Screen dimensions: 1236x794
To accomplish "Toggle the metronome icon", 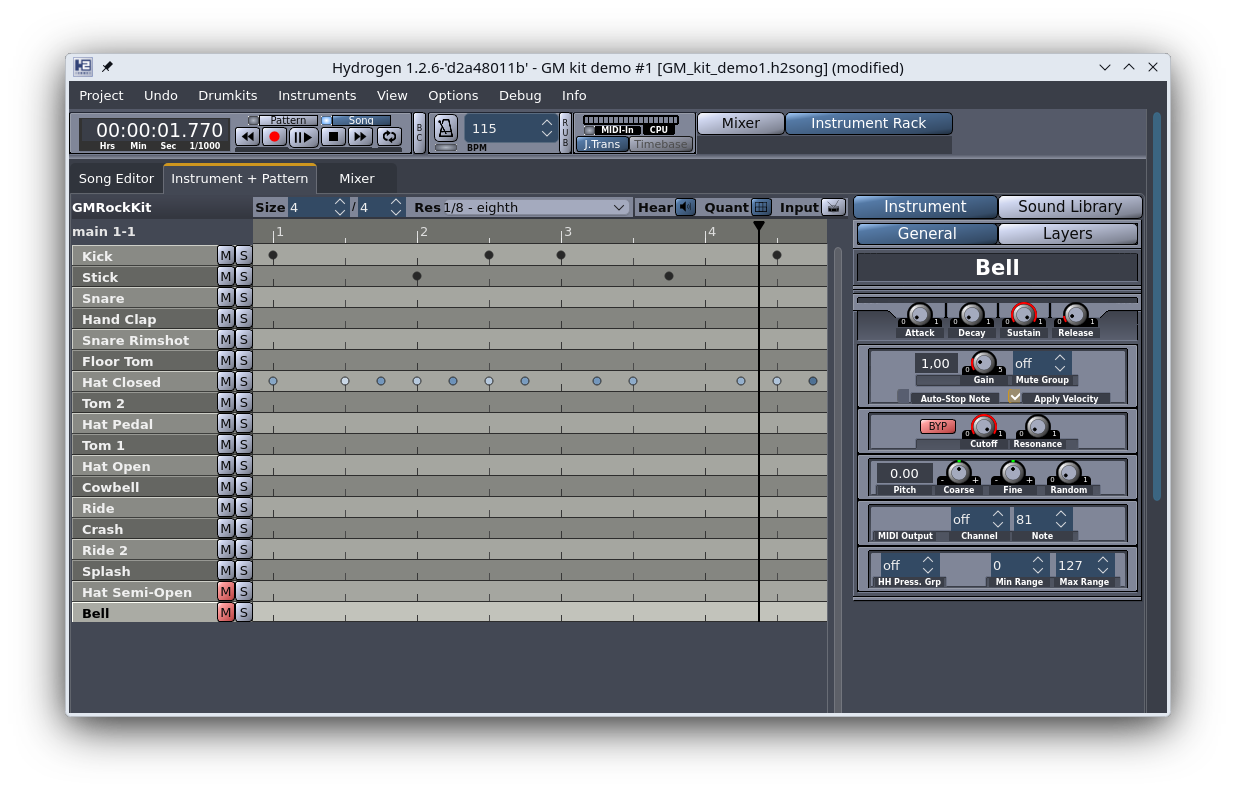I will (x=446, y=128).
